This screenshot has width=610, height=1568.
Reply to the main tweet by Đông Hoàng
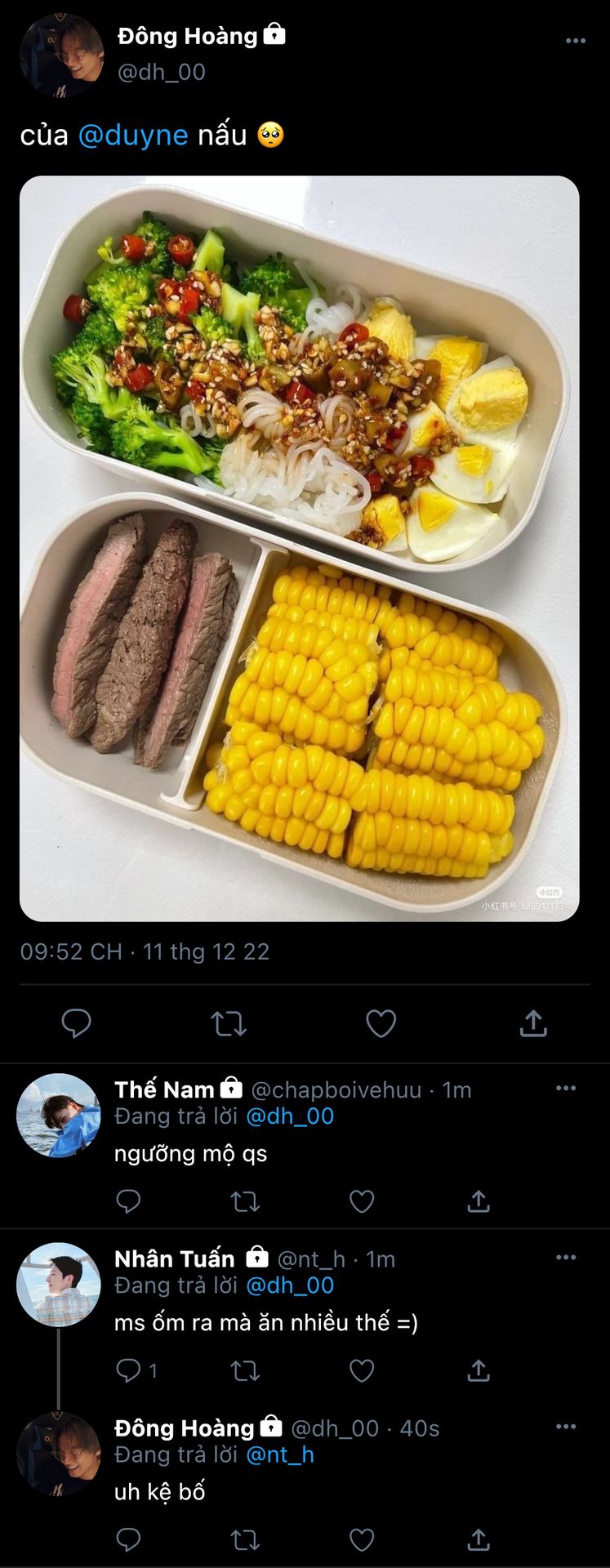coord(76,1023)
